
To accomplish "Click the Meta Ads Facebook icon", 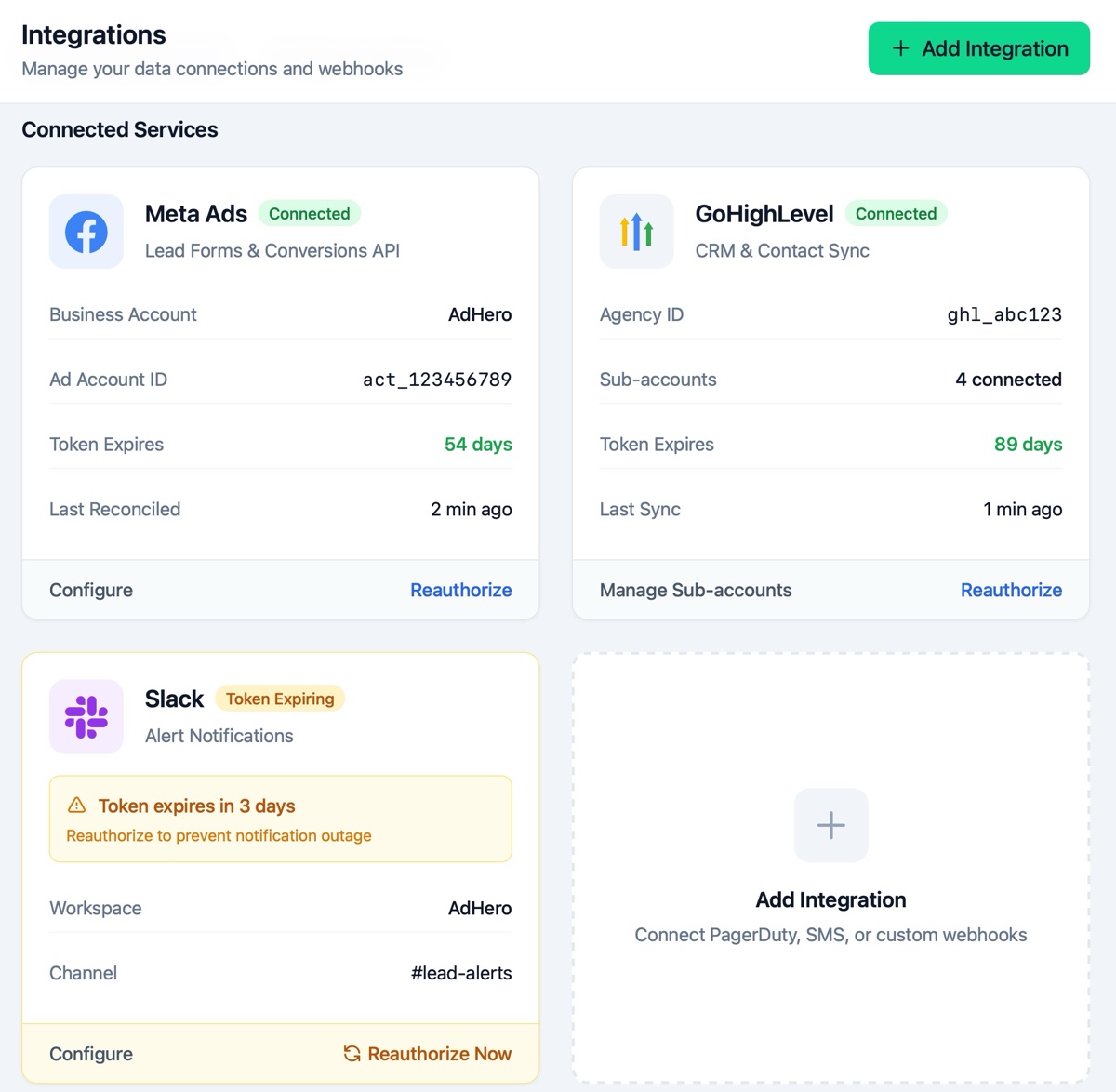I will pyautogui.click(x=86, y=232).
